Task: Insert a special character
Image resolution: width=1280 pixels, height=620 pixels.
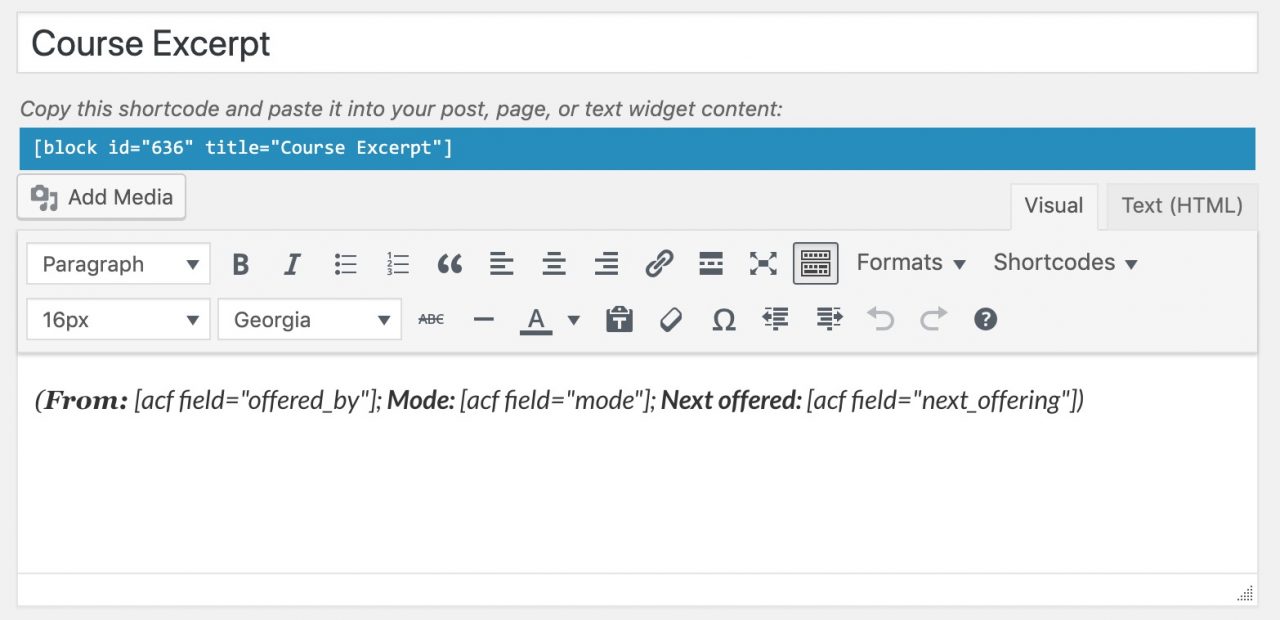Action: click(x=723, y=319)
